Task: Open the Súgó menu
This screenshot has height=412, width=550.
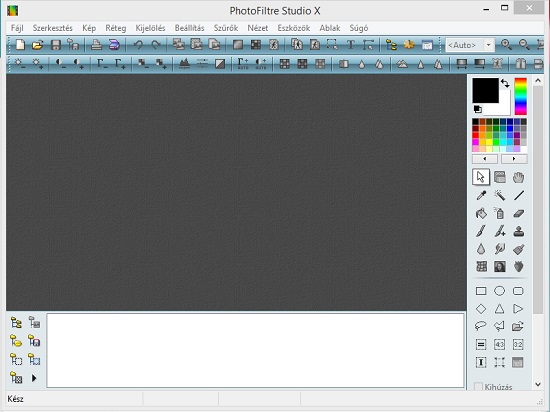Action: click(x=358, y=28)
